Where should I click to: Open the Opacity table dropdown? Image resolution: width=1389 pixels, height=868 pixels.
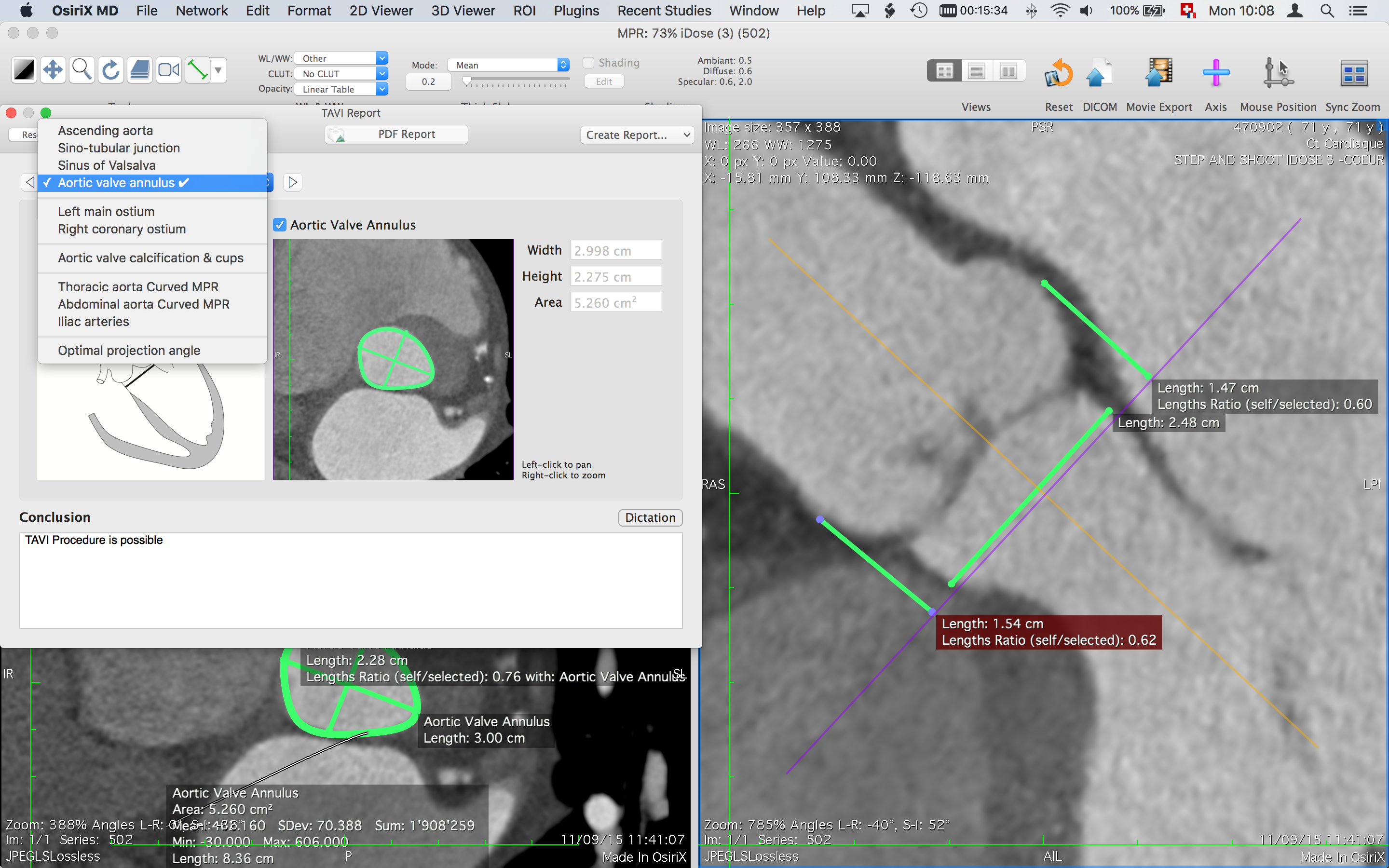[341, 89]
